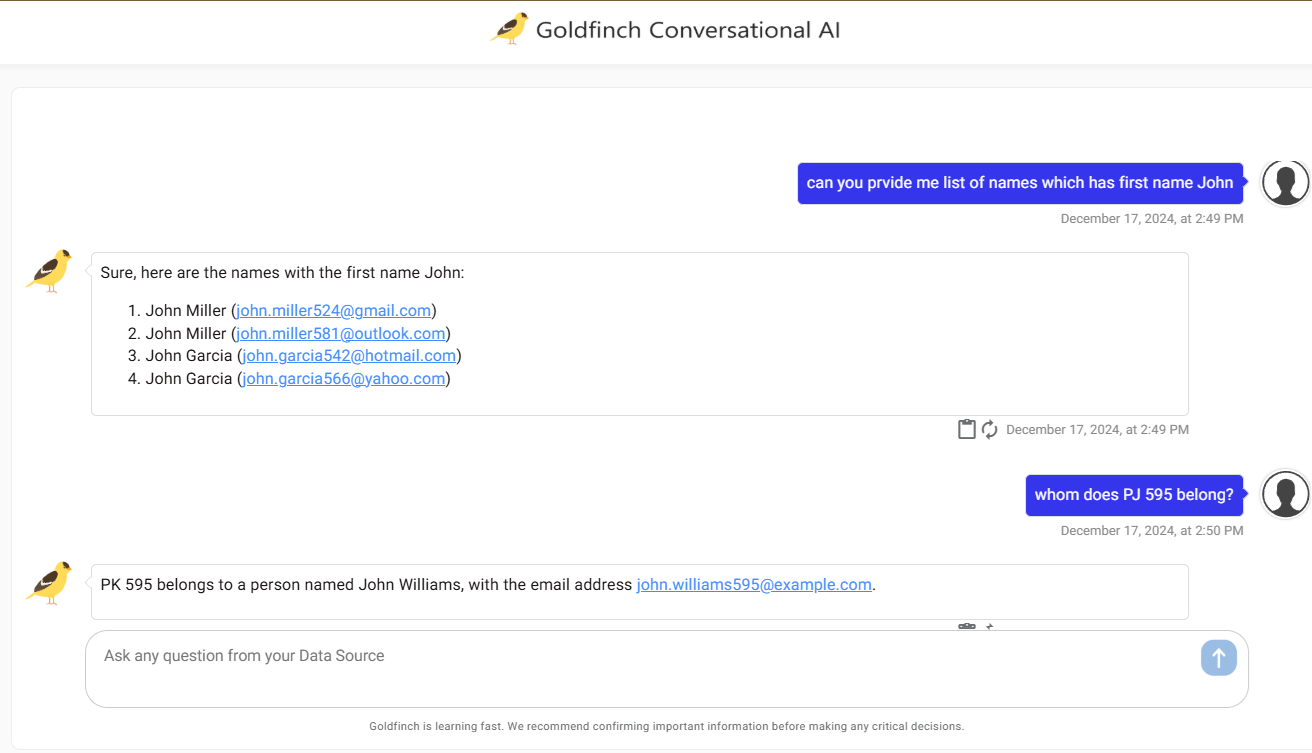Click the regenerate icon under the PK 595 response
The width and height of the screenshot is (1312, 753).
tap(989, 626)
